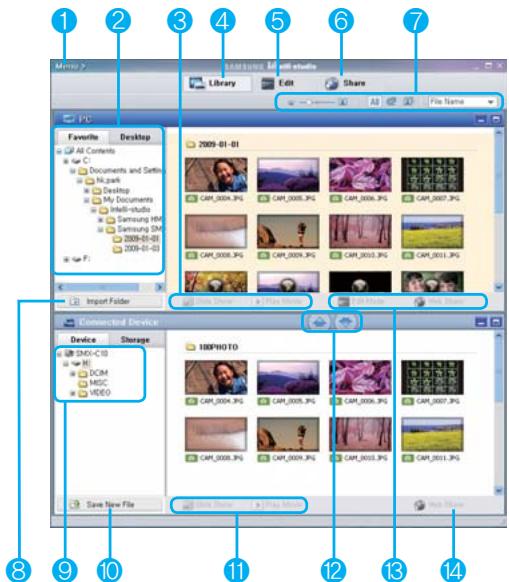
Task: Expand the VIDEO folder node
Action: coord(73,393)
